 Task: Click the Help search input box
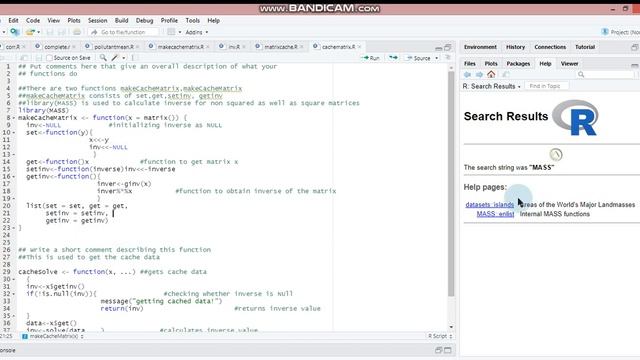605,74
